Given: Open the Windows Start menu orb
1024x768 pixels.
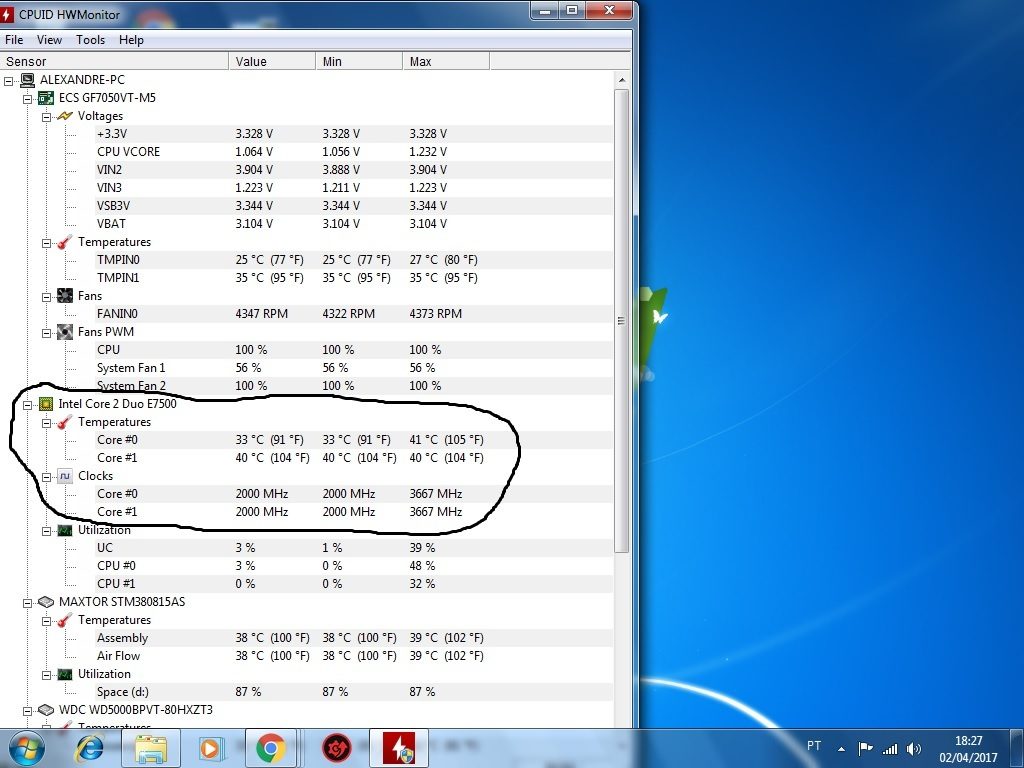Looking at the screenshot, I should click(x=27, y=748).
